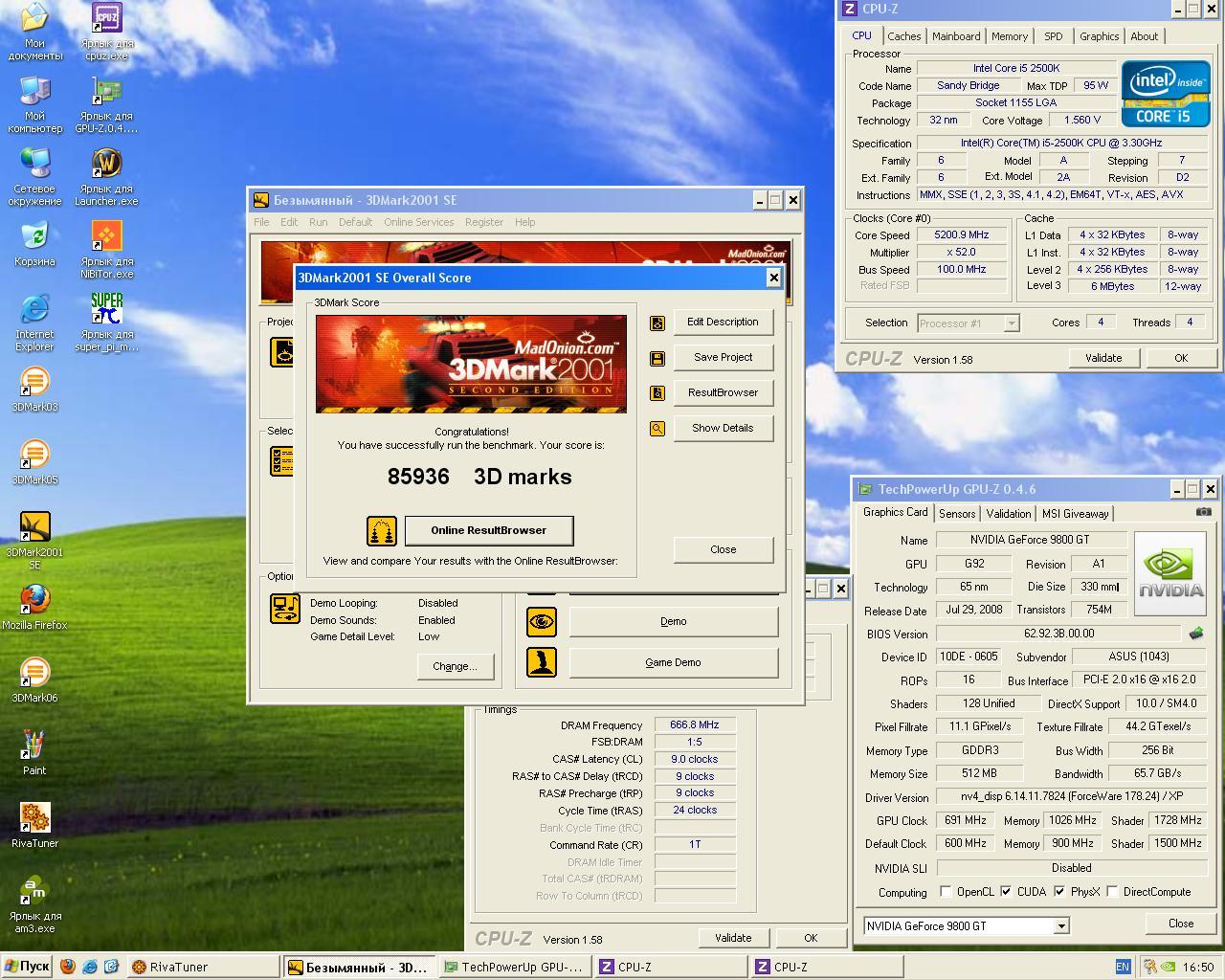
Task: Click the Firefox quick launch icon on taskbar
Action: [67, 967]
